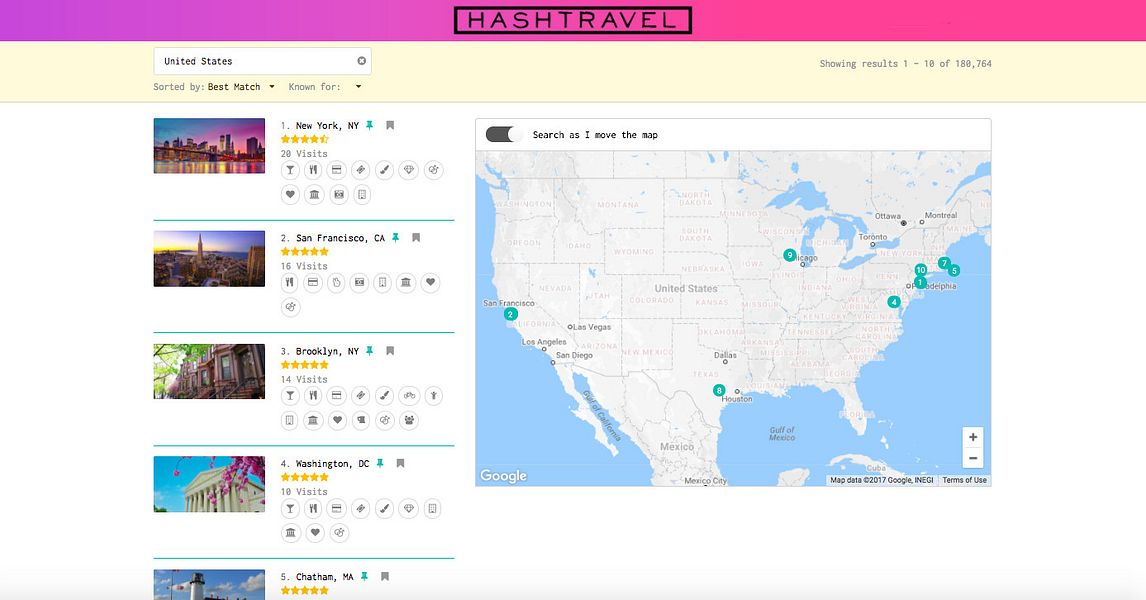
Task: Click the photo frame icon under New York
Action: coord(338,194)
